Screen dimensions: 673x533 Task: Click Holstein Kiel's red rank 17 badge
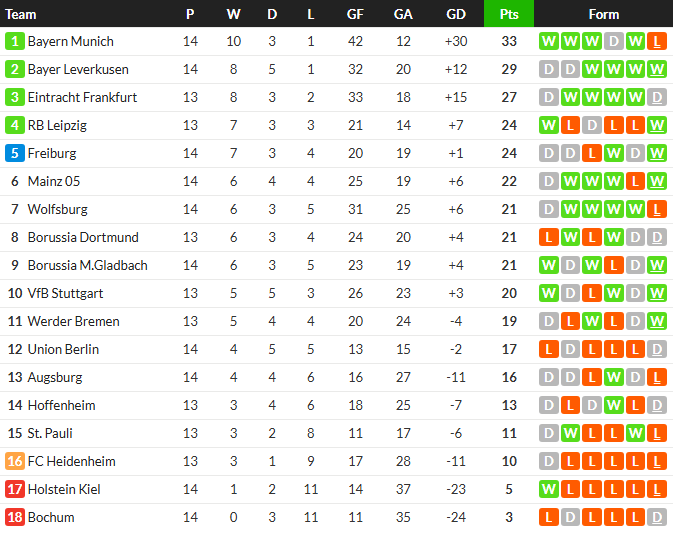point(14,489)
